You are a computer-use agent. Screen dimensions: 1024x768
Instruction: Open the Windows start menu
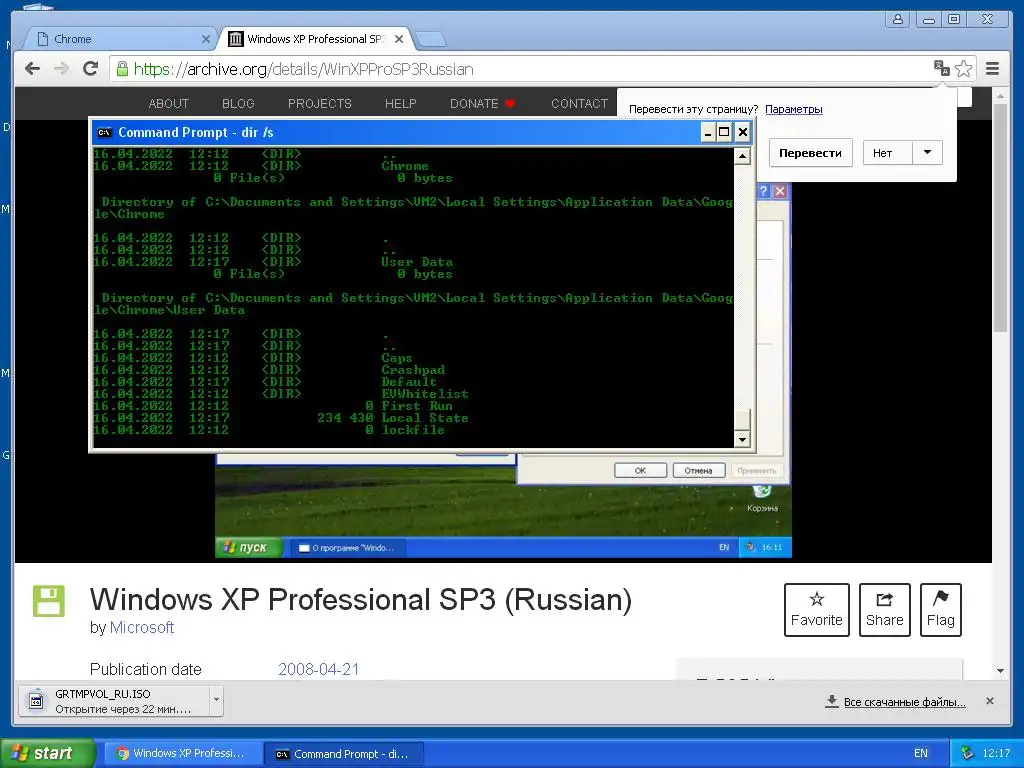[x=47, y=753]
